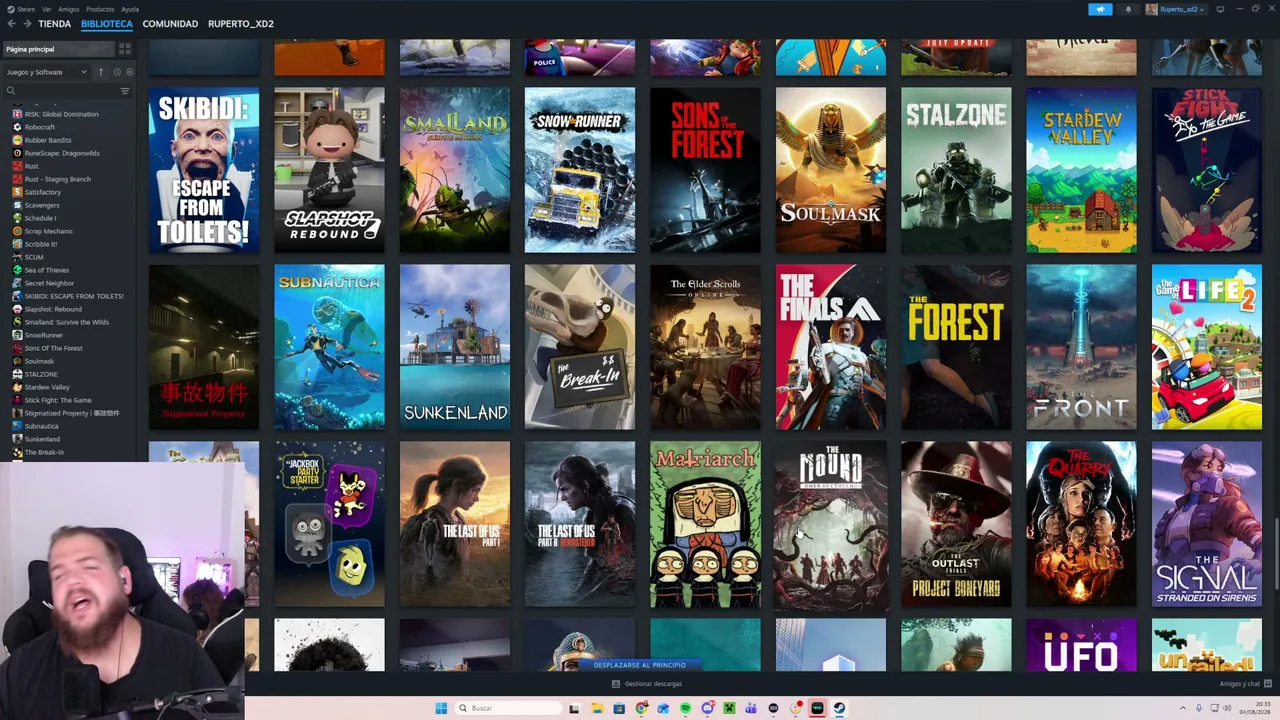Open the Productos menu

(x=100, y=9)
